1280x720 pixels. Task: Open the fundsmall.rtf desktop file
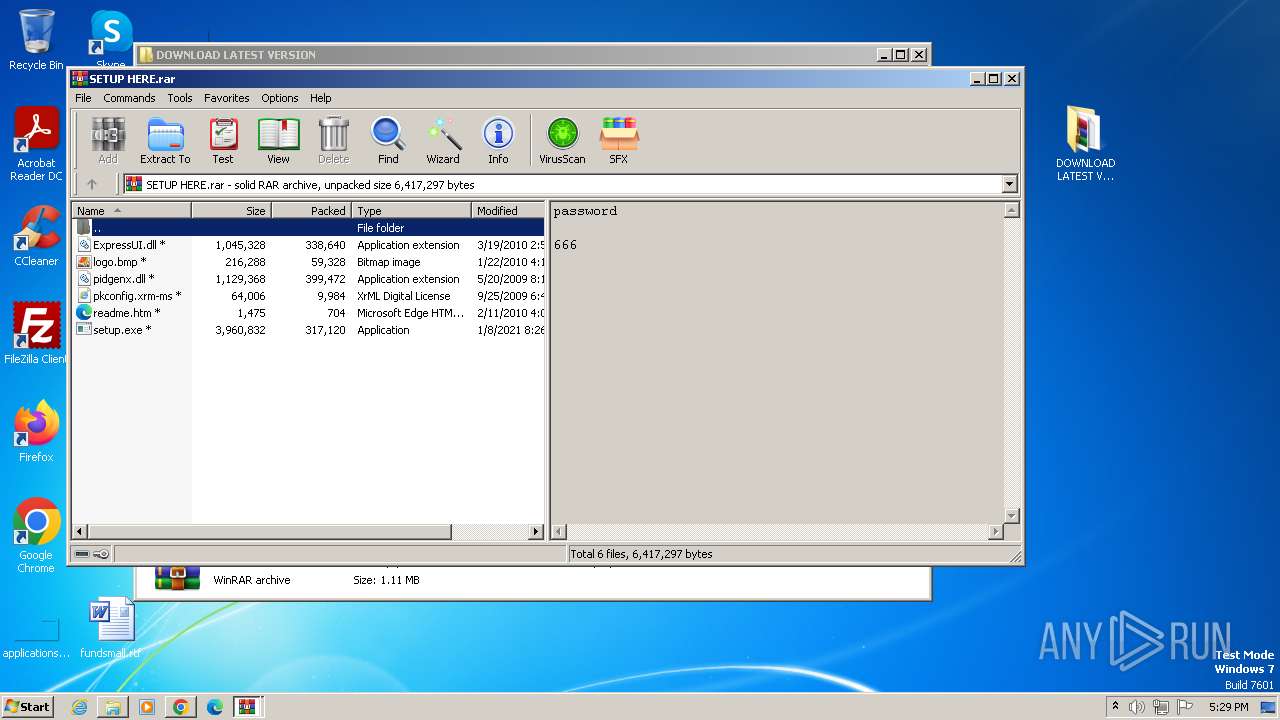click(111, 628)
